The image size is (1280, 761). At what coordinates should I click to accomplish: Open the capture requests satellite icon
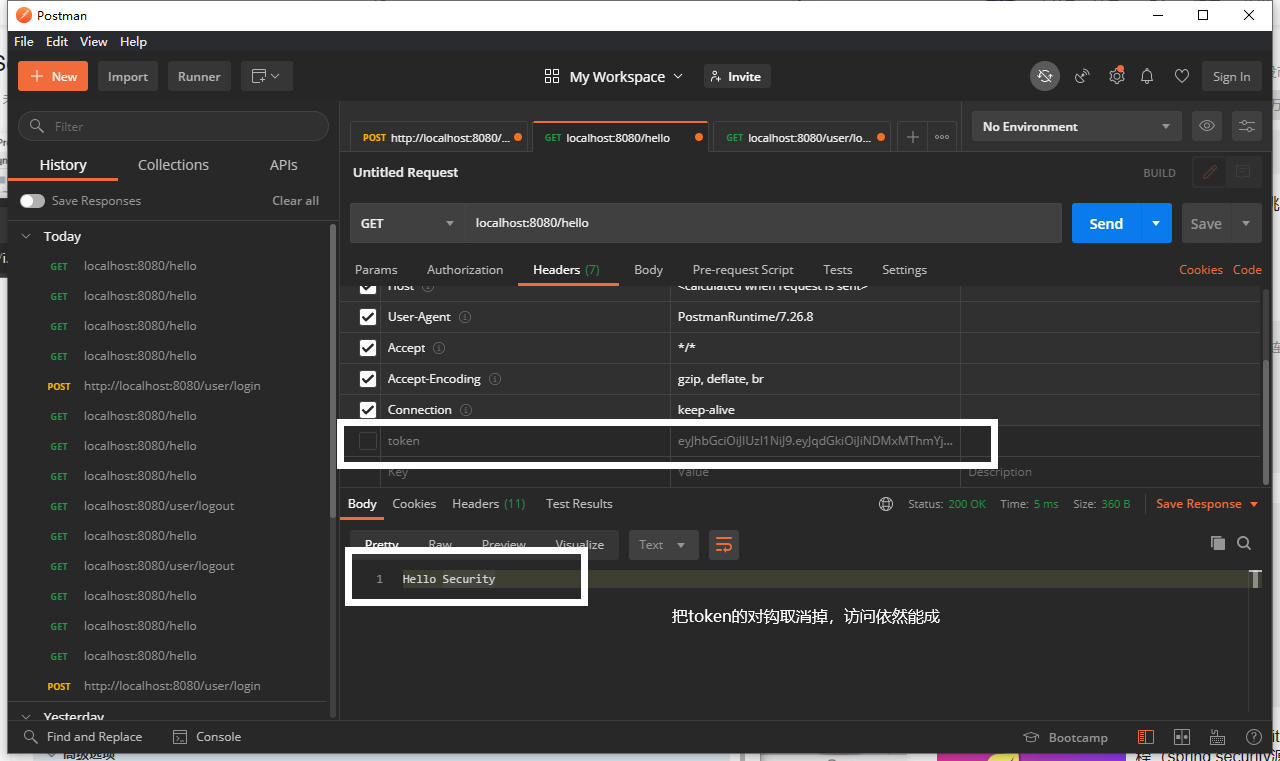[x=1082, y=76]
